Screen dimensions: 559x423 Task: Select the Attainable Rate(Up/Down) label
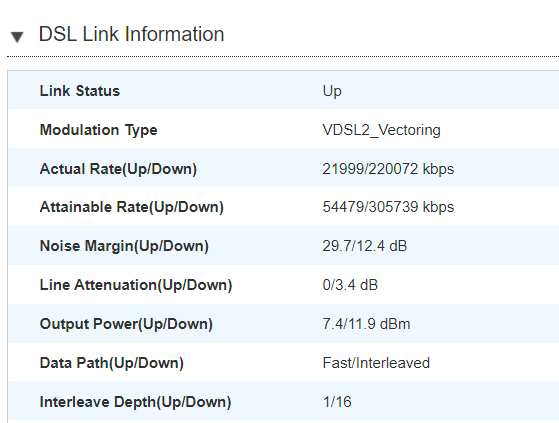[x=132, y=207]
